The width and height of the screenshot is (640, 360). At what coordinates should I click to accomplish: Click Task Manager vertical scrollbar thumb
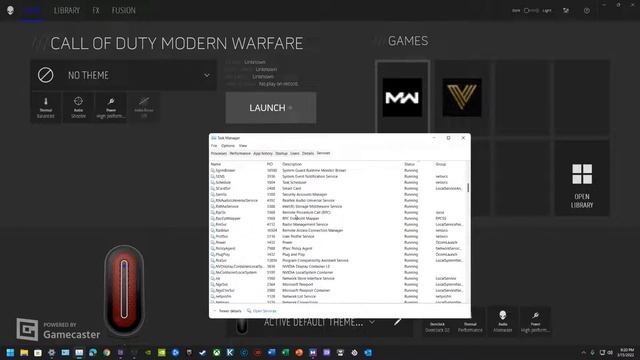tap(468, 187)
